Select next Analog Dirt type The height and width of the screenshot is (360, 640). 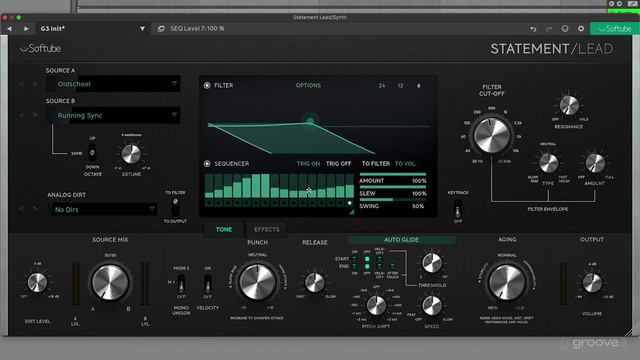[36, 209]
